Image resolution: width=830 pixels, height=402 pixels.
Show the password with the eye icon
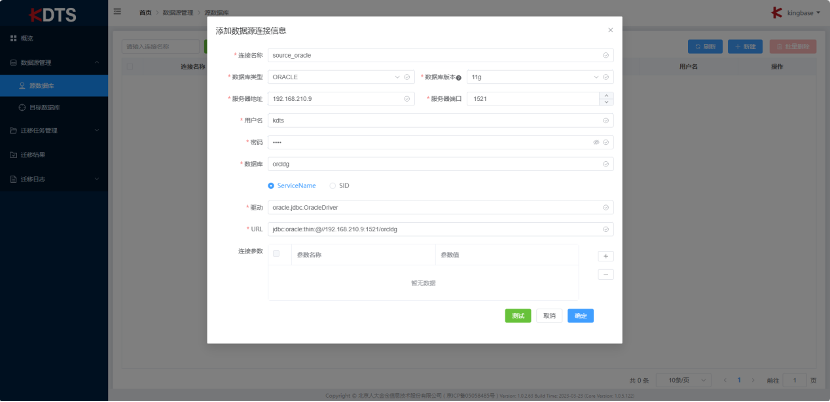[x=596, y=142]
